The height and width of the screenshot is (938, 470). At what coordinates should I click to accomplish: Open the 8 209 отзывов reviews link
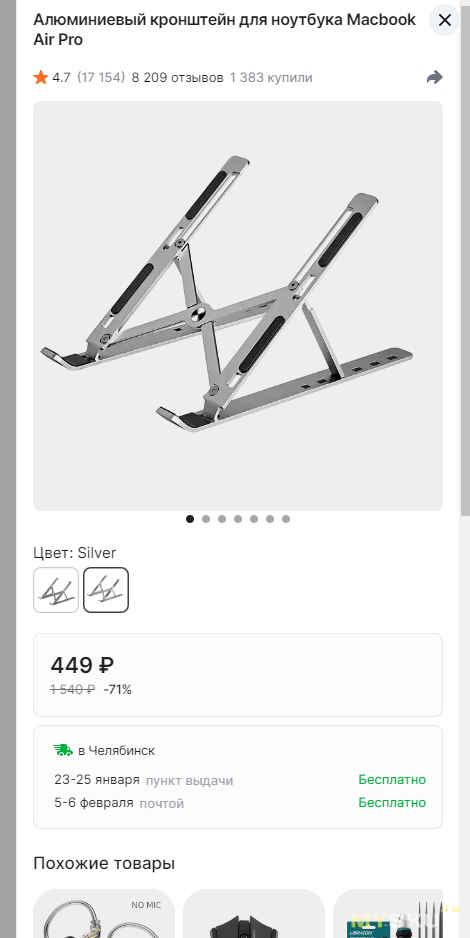point(178,78)
